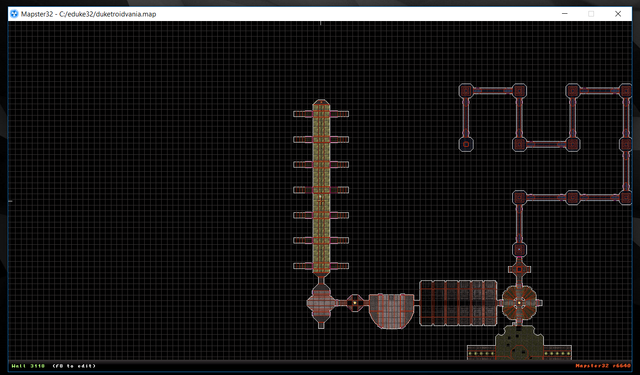Viewport: 640px width, 375px height.
Task: Click the Mapster32 app icon in title bar
Action: click(x=14, y=14)
